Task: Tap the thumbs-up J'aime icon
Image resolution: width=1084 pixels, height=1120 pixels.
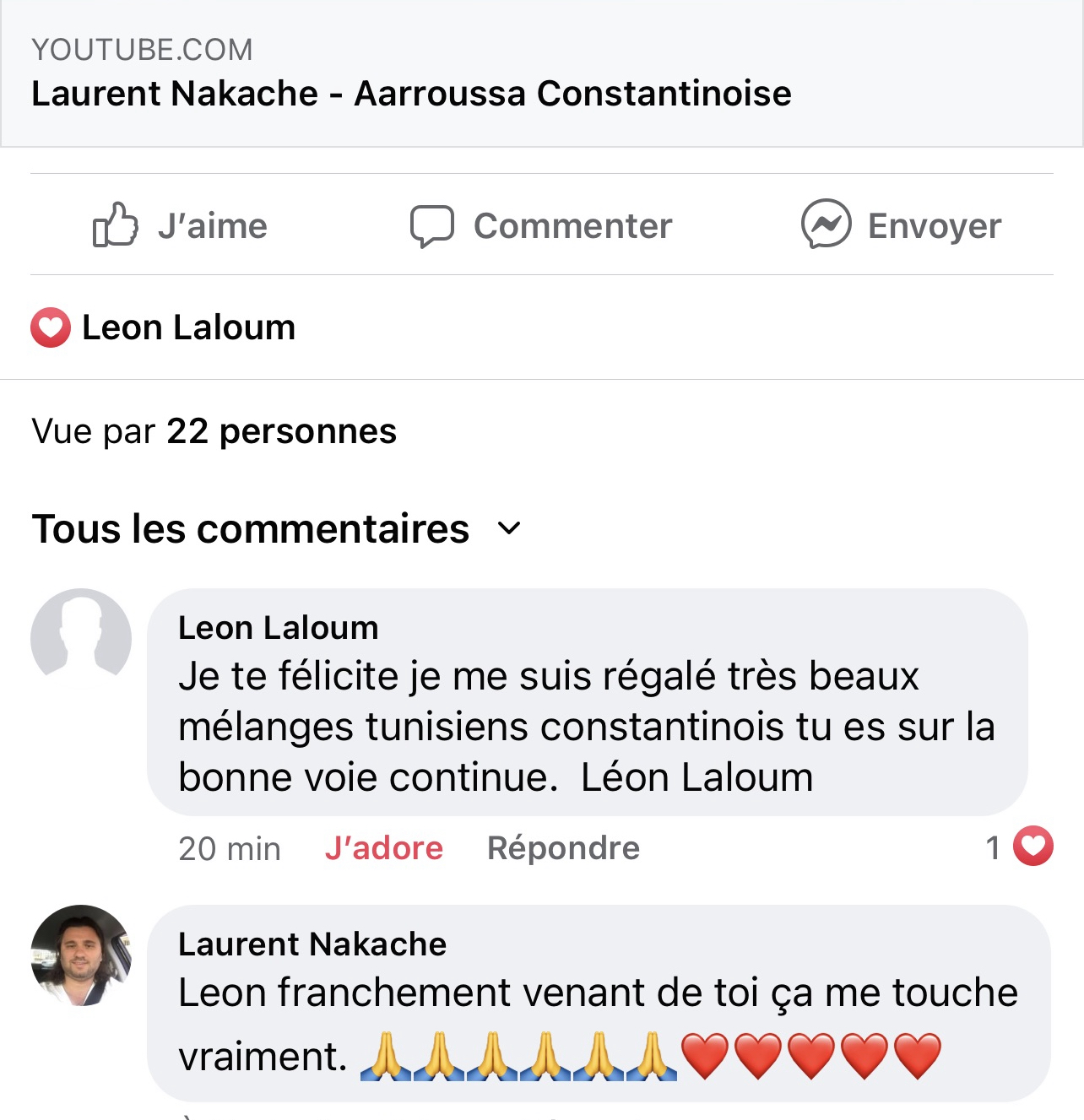Action: (x=115, y=225)
